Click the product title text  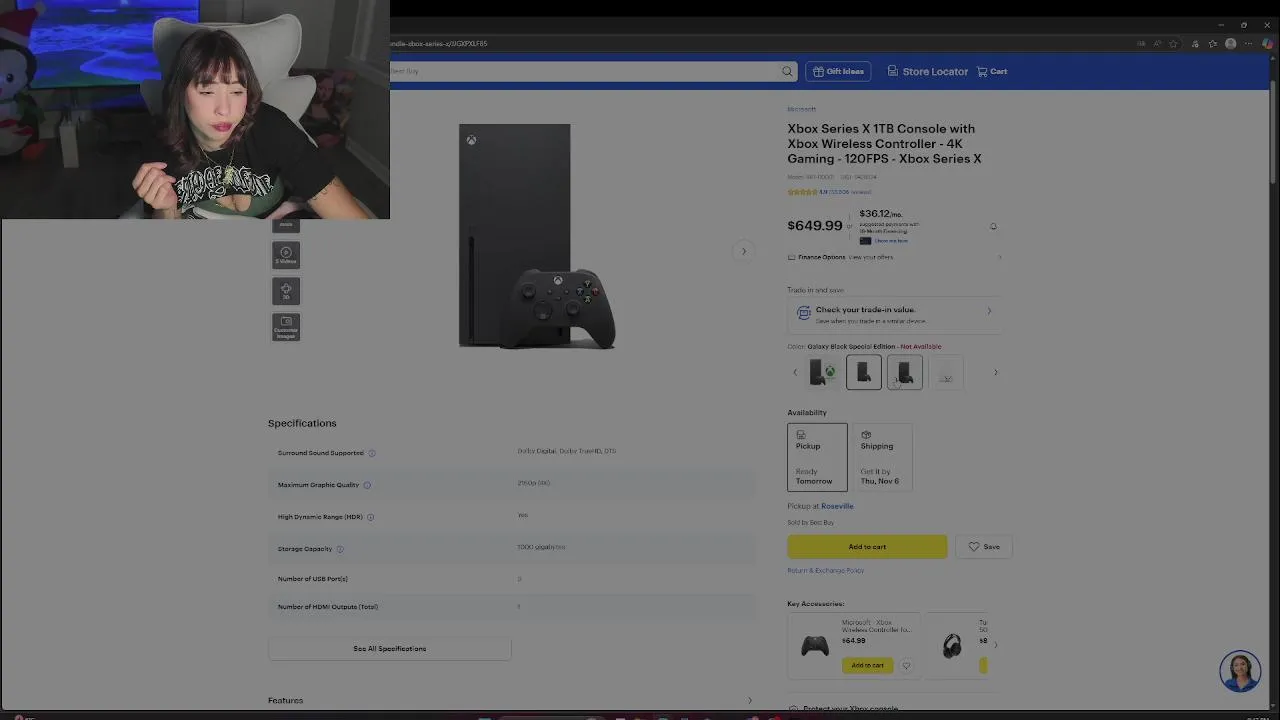(884, 144)
